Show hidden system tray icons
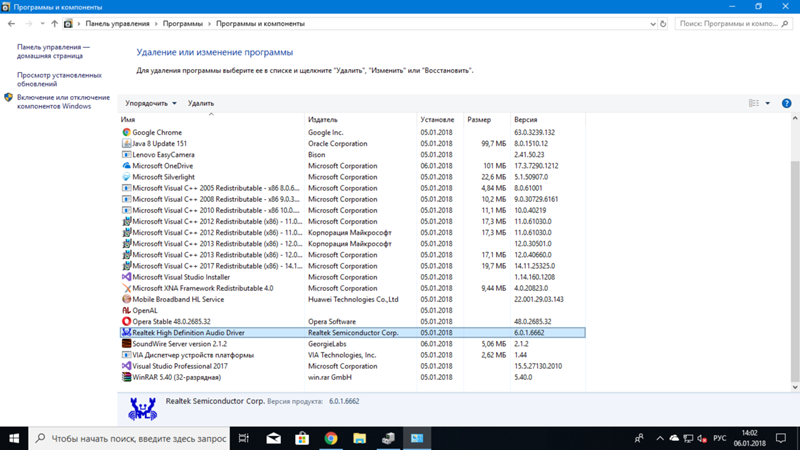 click(660, 439)
